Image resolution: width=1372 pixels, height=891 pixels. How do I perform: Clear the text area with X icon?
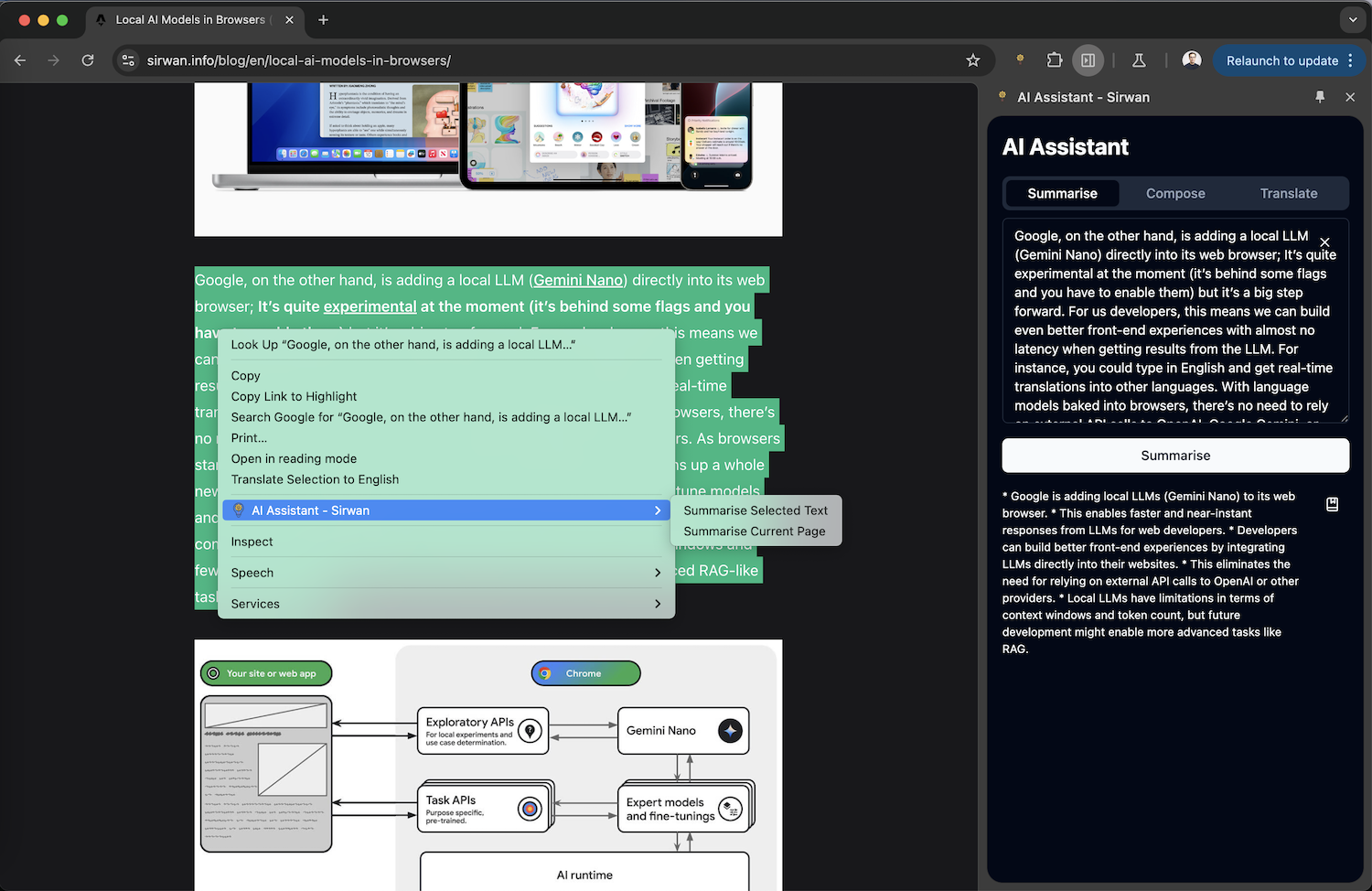1324,242
